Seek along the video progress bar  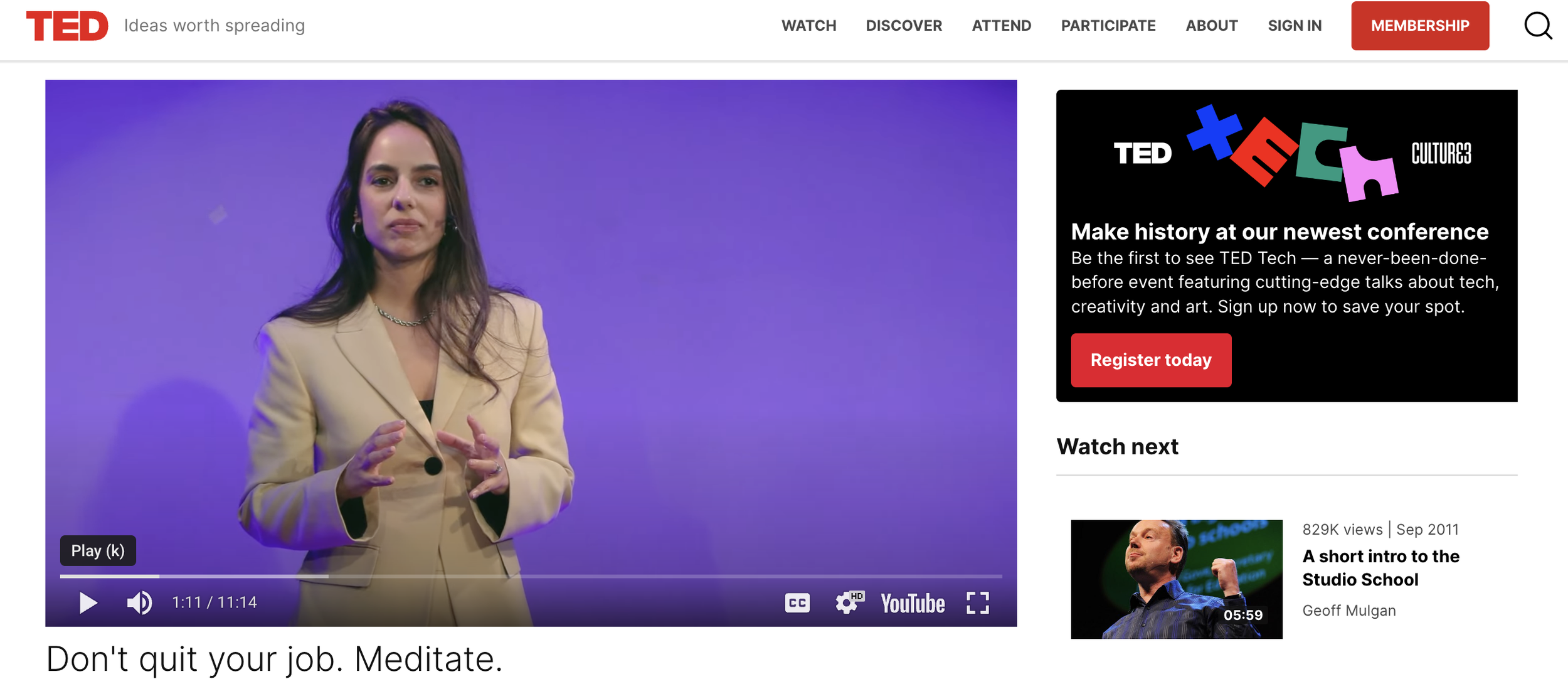(x=531, y=575)
